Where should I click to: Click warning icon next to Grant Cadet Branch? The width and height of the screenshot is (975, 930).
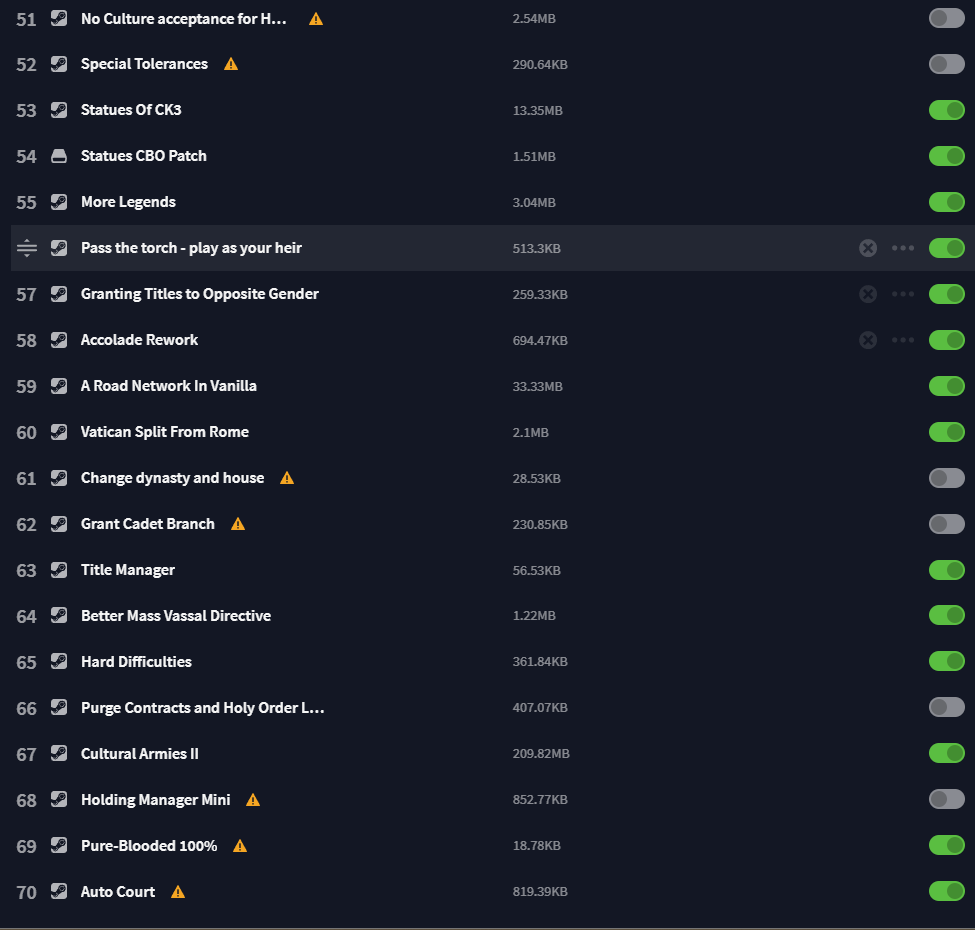pyautogui.click(x=238, y=524)
